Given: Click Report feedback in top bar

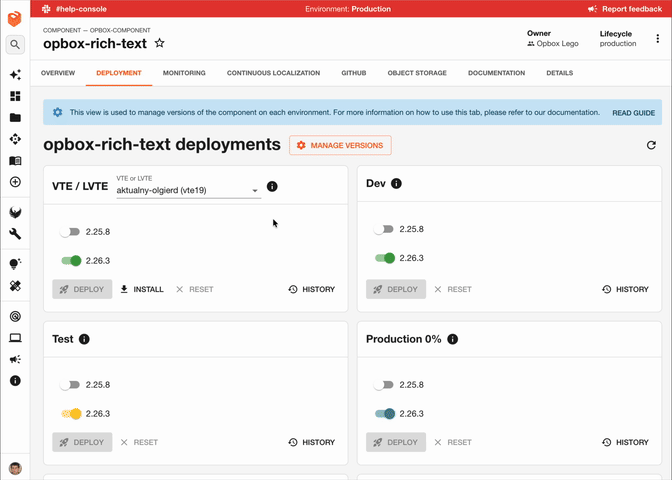Looking at the screenshot, I should click(625, 9).
